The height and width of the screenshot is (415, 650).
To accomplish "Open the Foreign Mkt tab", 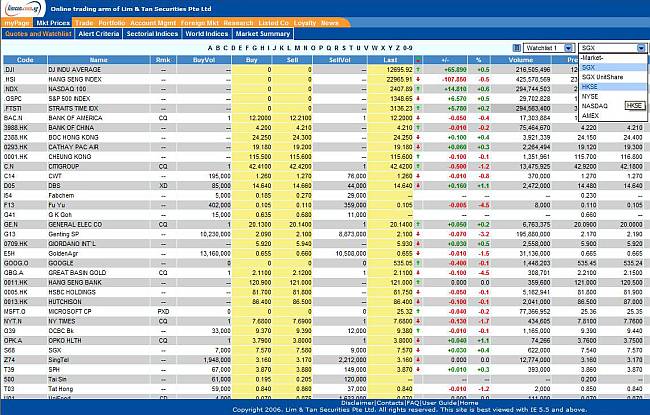I will [x=200, y=23].
